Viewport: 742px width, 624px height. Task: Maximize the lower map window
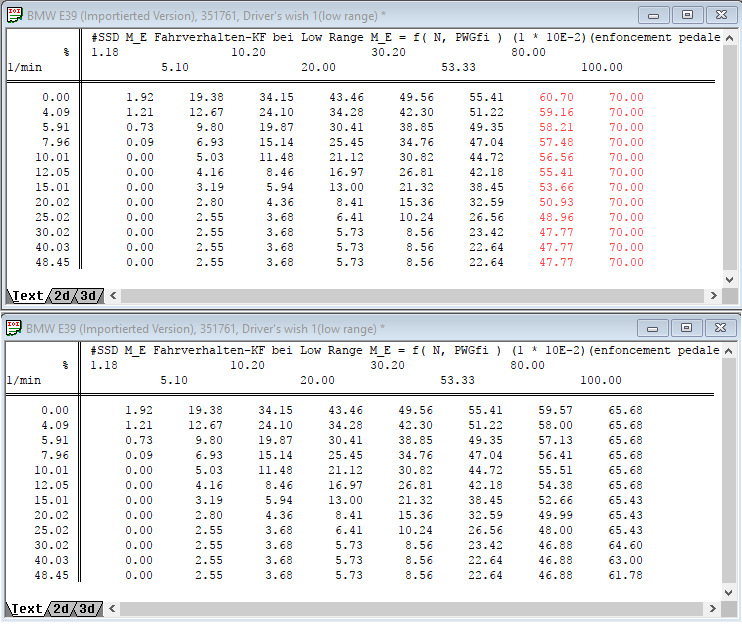coord(686,328)
